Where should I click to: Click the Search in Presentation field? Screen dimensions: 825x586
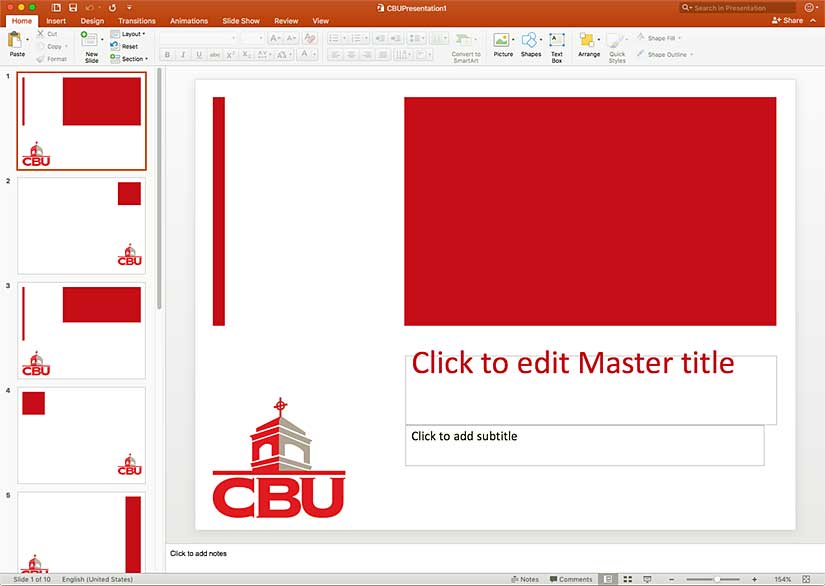pyautogui.click(x=737, y=7)
